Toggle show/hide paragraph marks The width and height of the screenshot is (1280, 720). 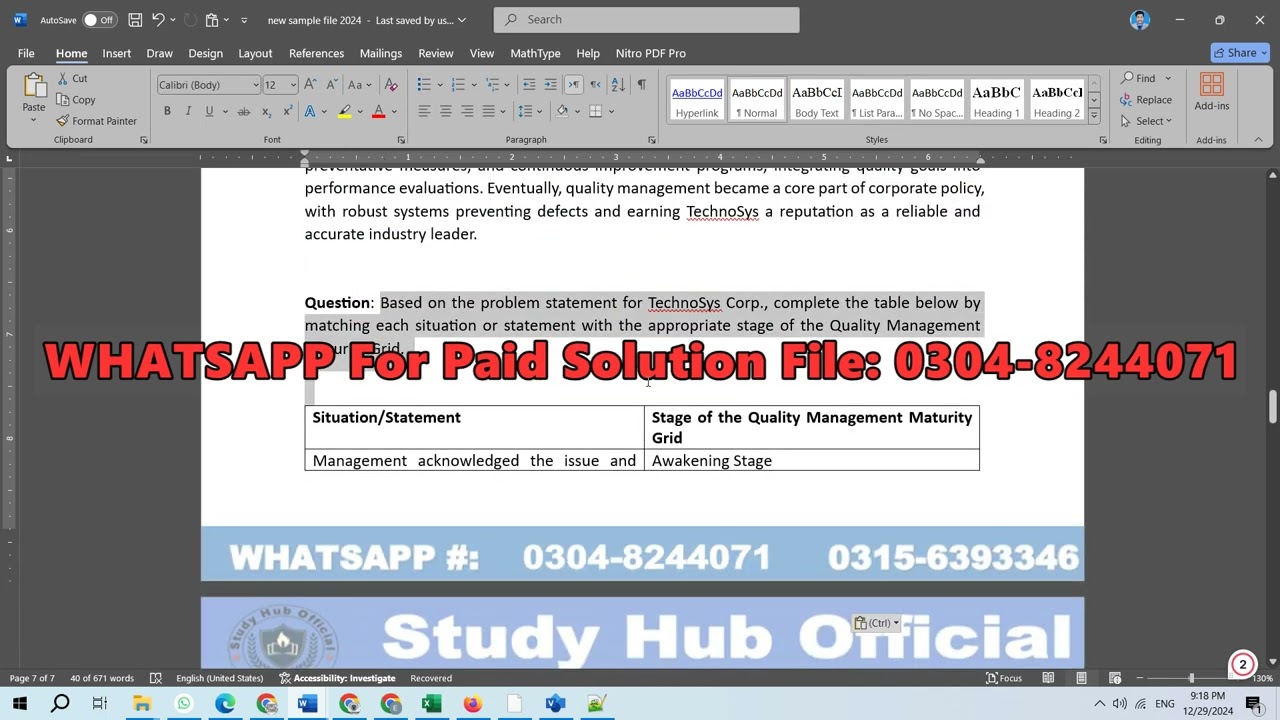641,85
